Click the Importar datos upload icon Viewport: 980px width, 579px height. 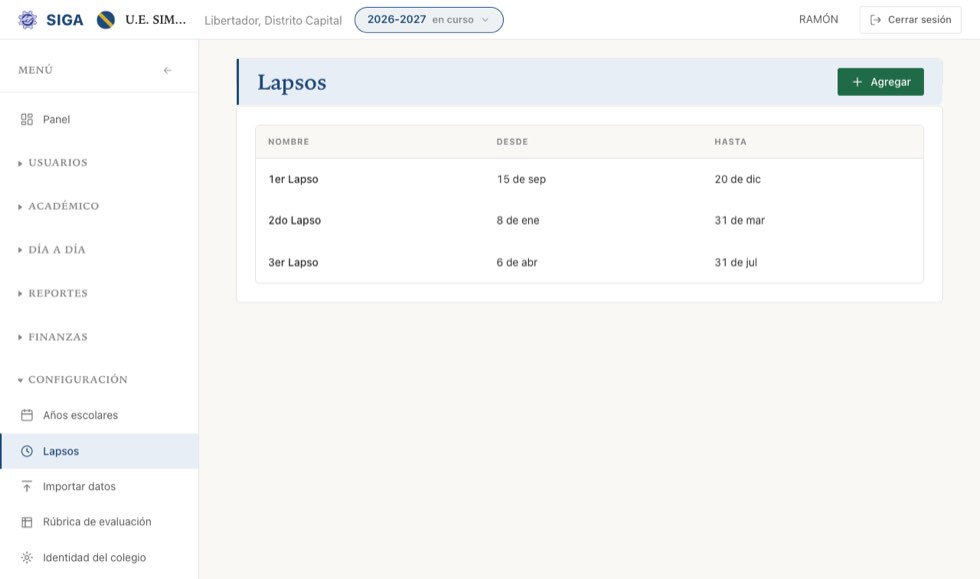(27, 486)
